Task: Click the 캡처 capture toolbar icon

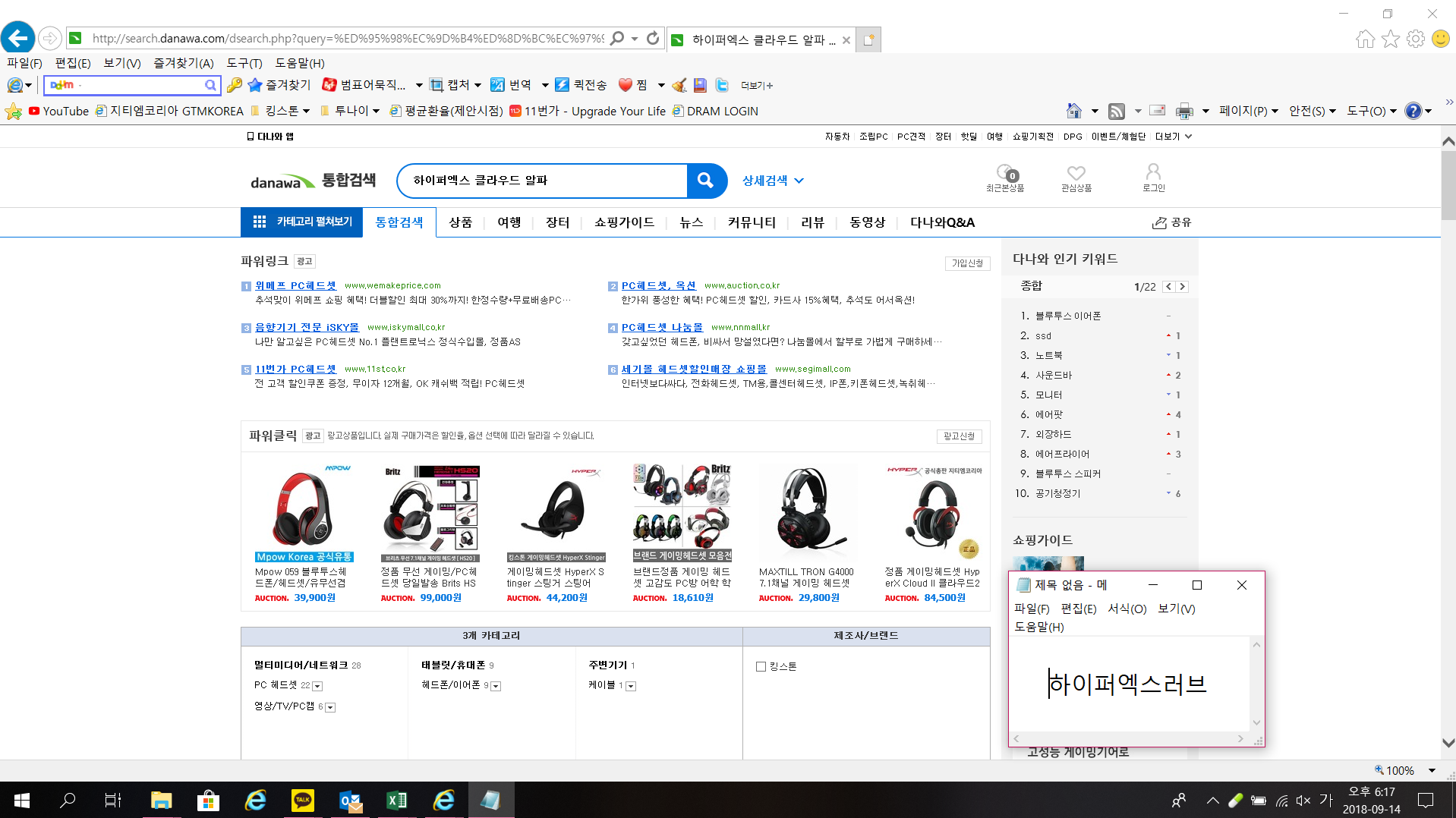Action: pyautogui.click(x=436, y=85)
